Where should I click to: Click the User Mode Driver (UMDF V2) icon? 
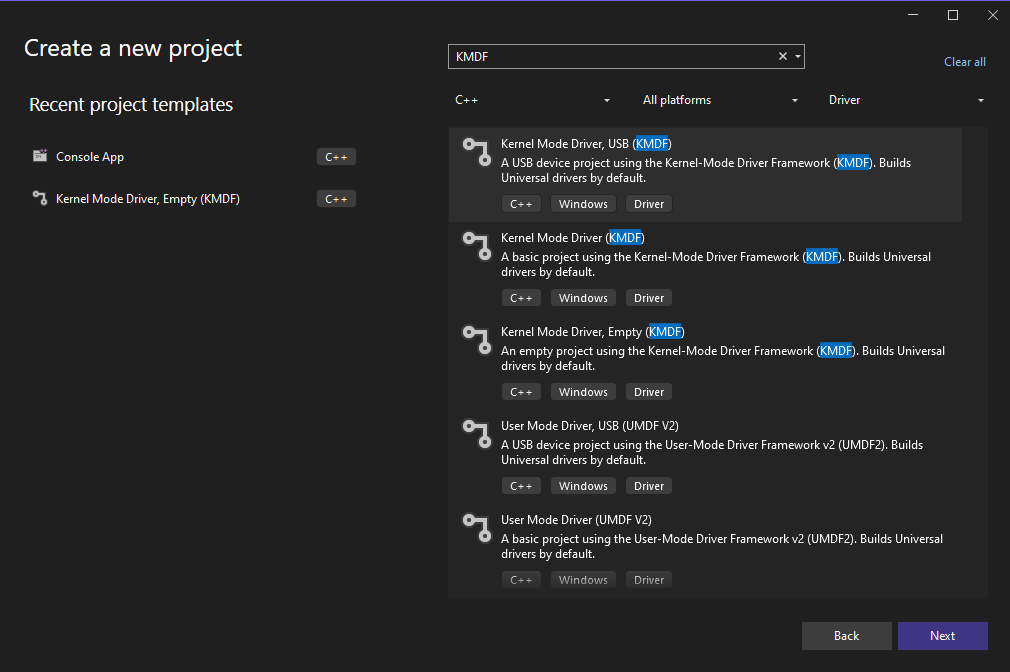(x=477, y=528)
